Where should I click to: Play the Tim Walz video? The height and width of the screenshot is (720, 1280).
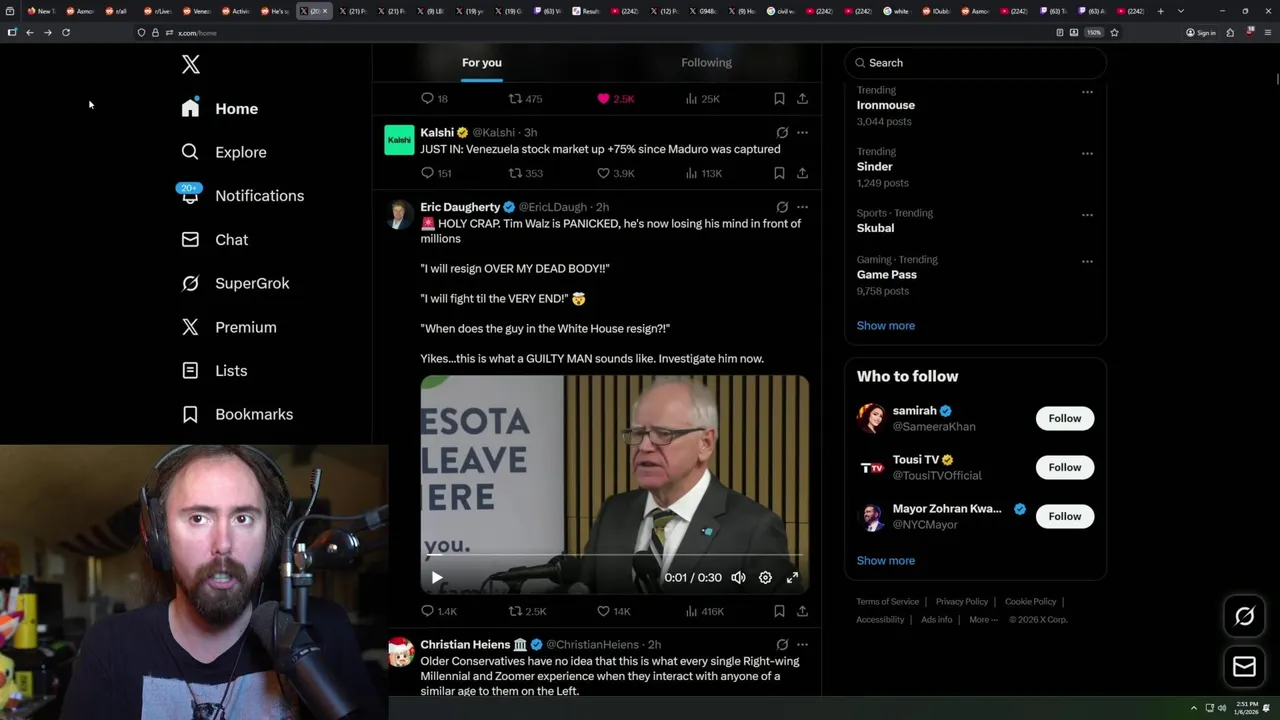pyautogui.click(x=437, y=577)
